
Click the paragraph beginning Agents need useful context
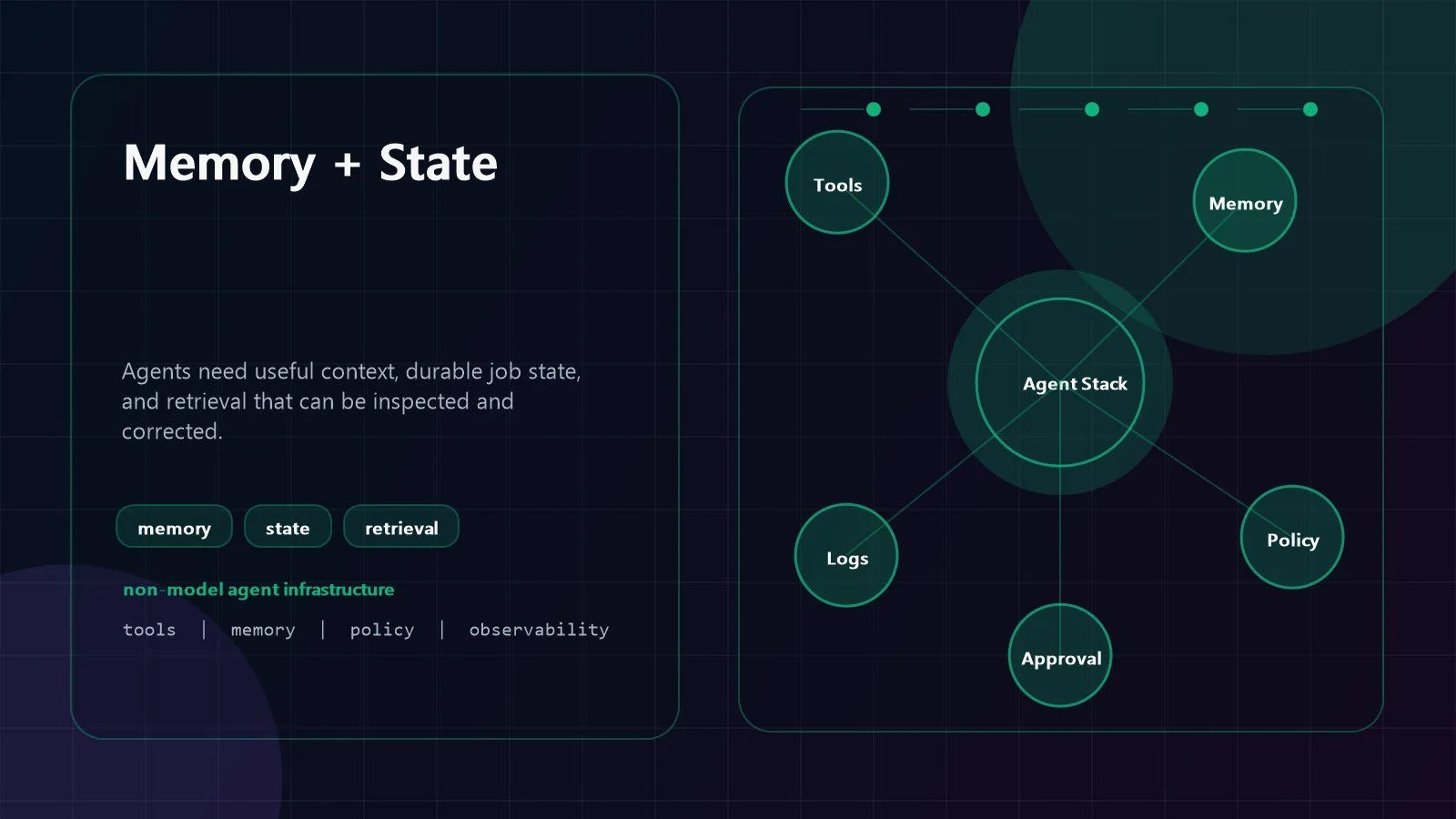pos(351,401)
